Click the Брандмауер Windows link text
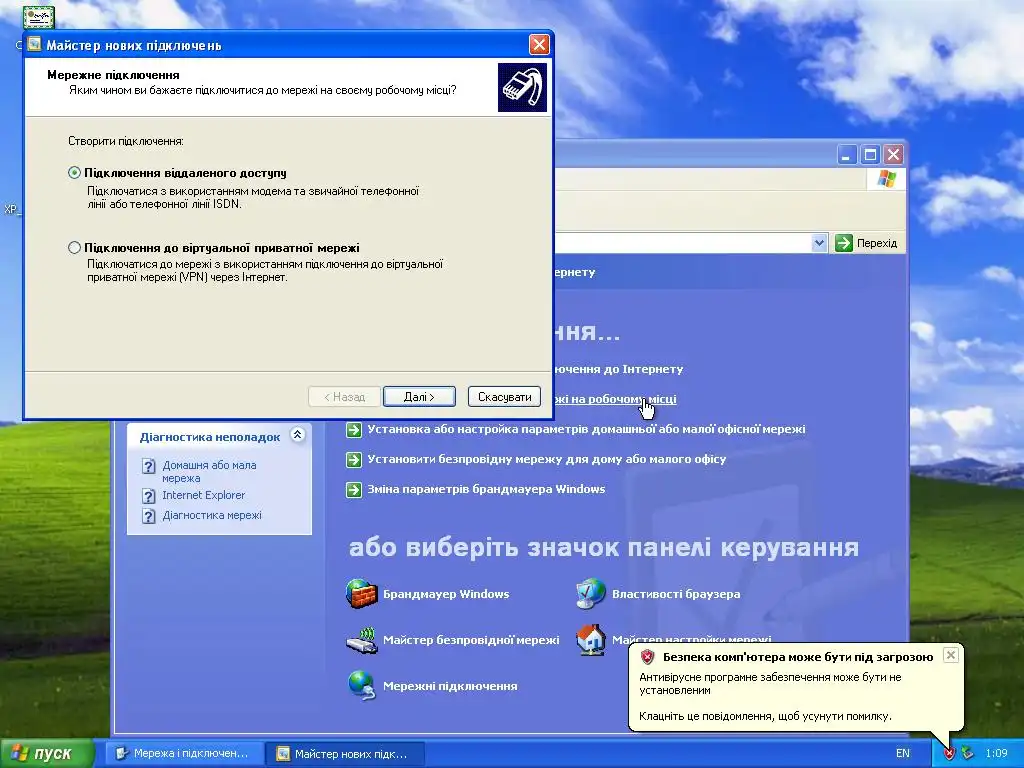The height and width of the screenshot is (768, 1024). [446, 594]
